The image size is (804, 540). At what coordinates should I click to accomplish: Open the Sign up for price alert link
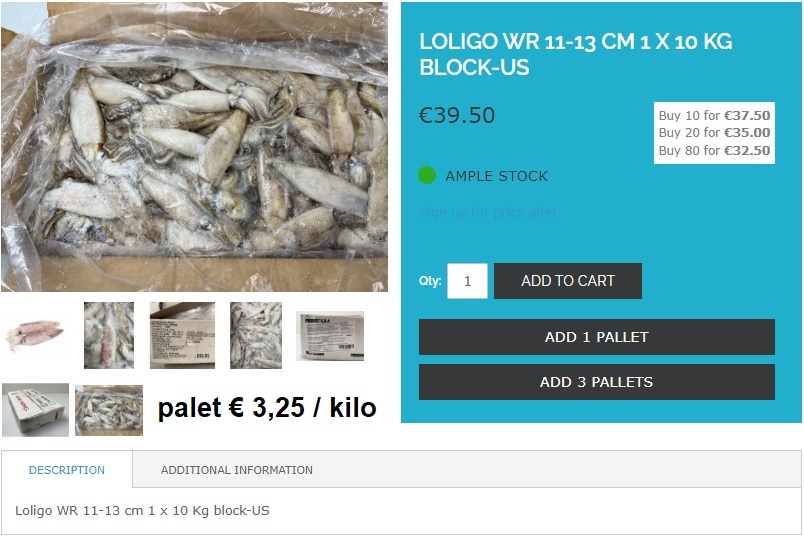[x=488, y=212]
